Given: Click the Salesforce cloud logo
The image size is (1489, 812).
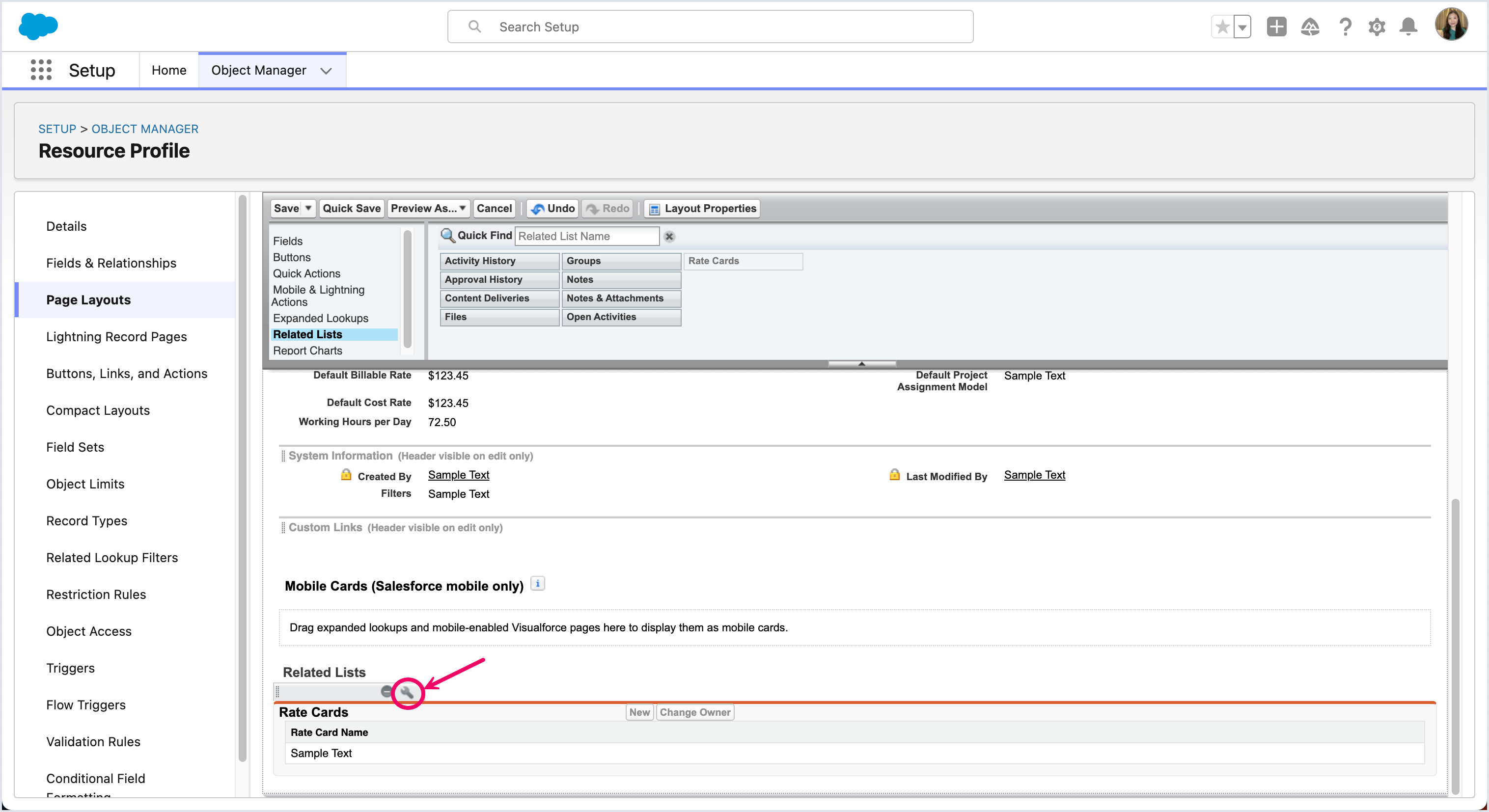Looking at the screenshot, I should (38, 26).
